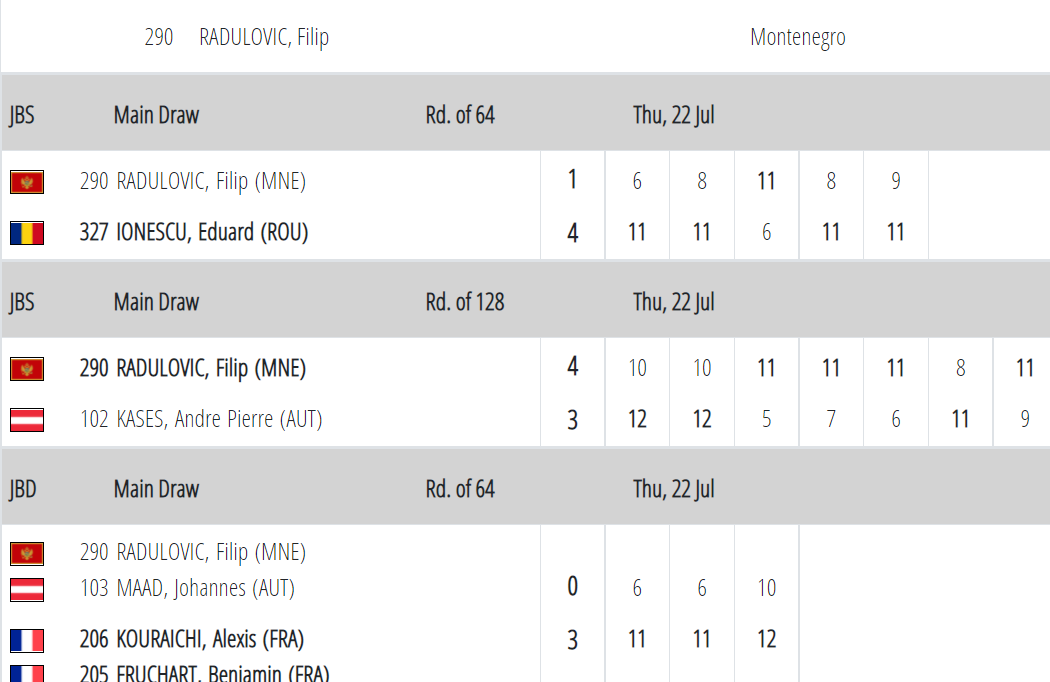The height and width of the screenshot is (682, 1050).
Task: Open the KASES, Andre Pierre (AUT) link
Action: [x=201, y=420]
